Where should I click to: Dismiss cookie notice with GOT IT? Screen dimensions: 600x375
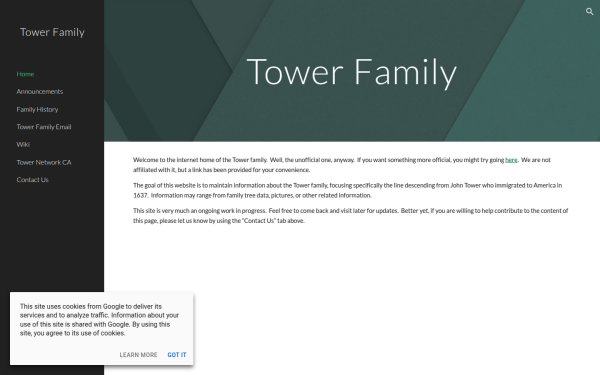pyautogui.click(x=177, y=355)
